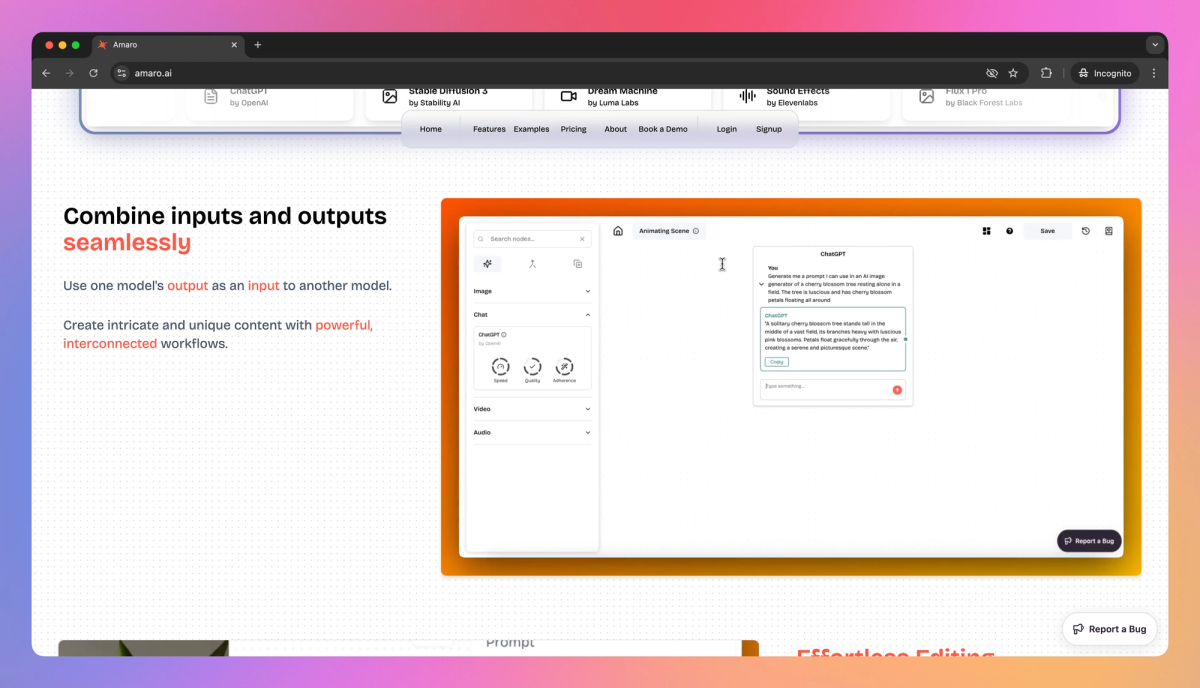1200x688 pixels.
Task: Select the merge arrows tab icon
Action: 533,264
